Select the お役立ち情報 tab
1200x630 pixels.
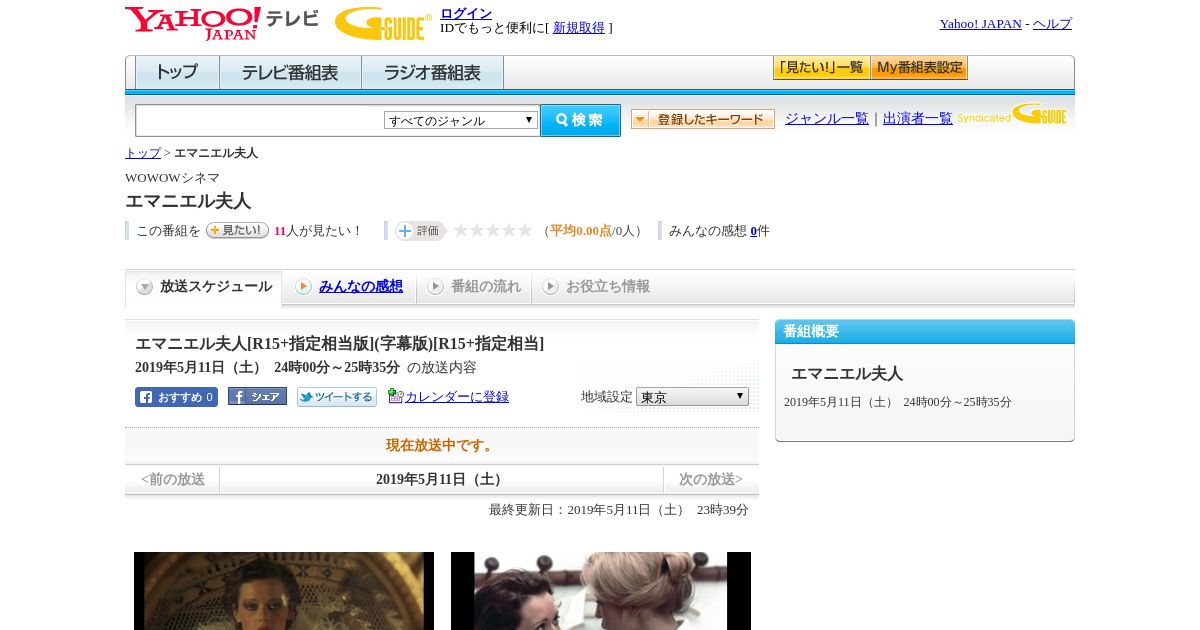click(596, 287)
